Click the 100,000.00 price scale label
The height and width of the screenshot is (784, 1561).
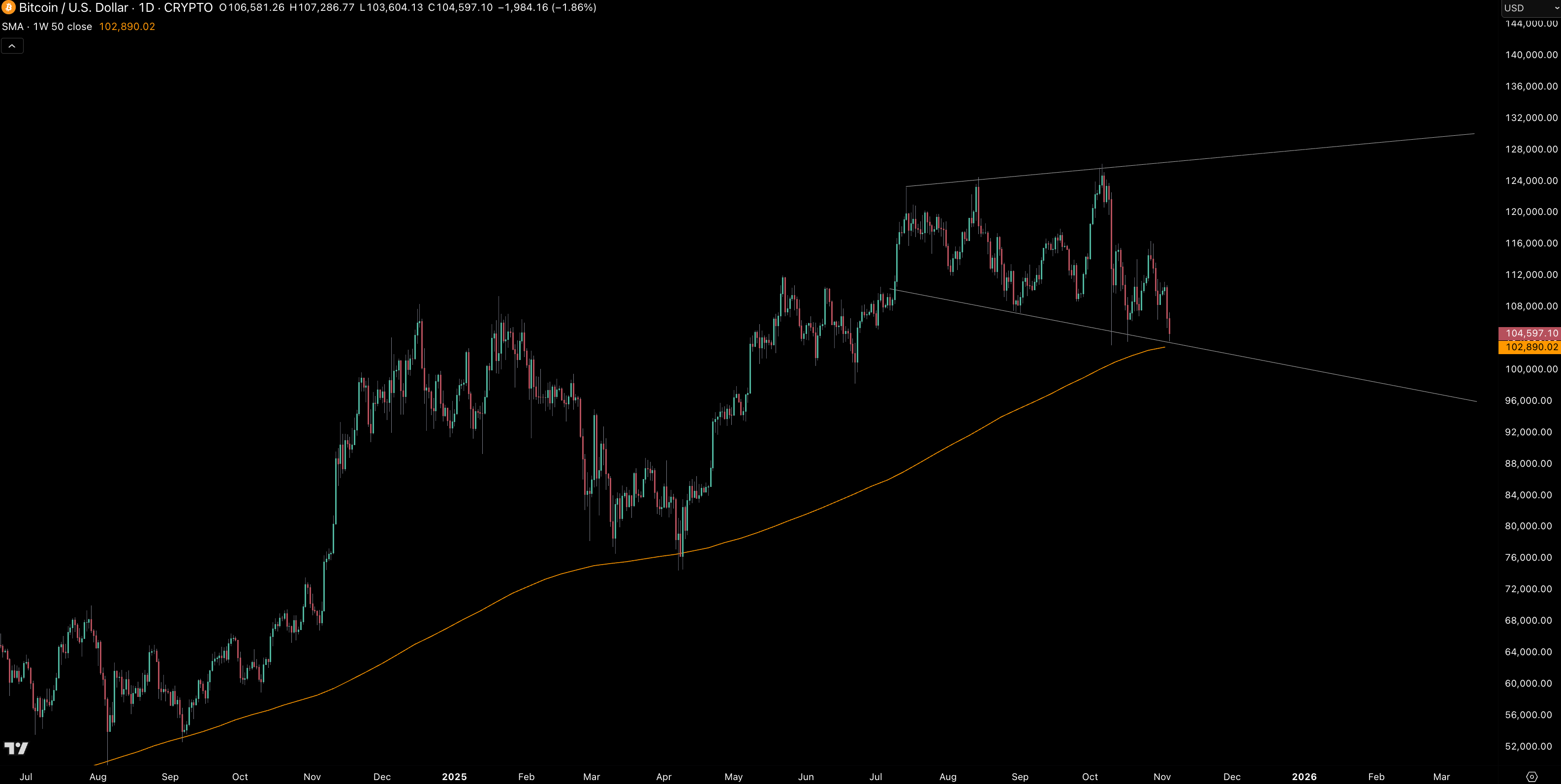[1530, 369]
